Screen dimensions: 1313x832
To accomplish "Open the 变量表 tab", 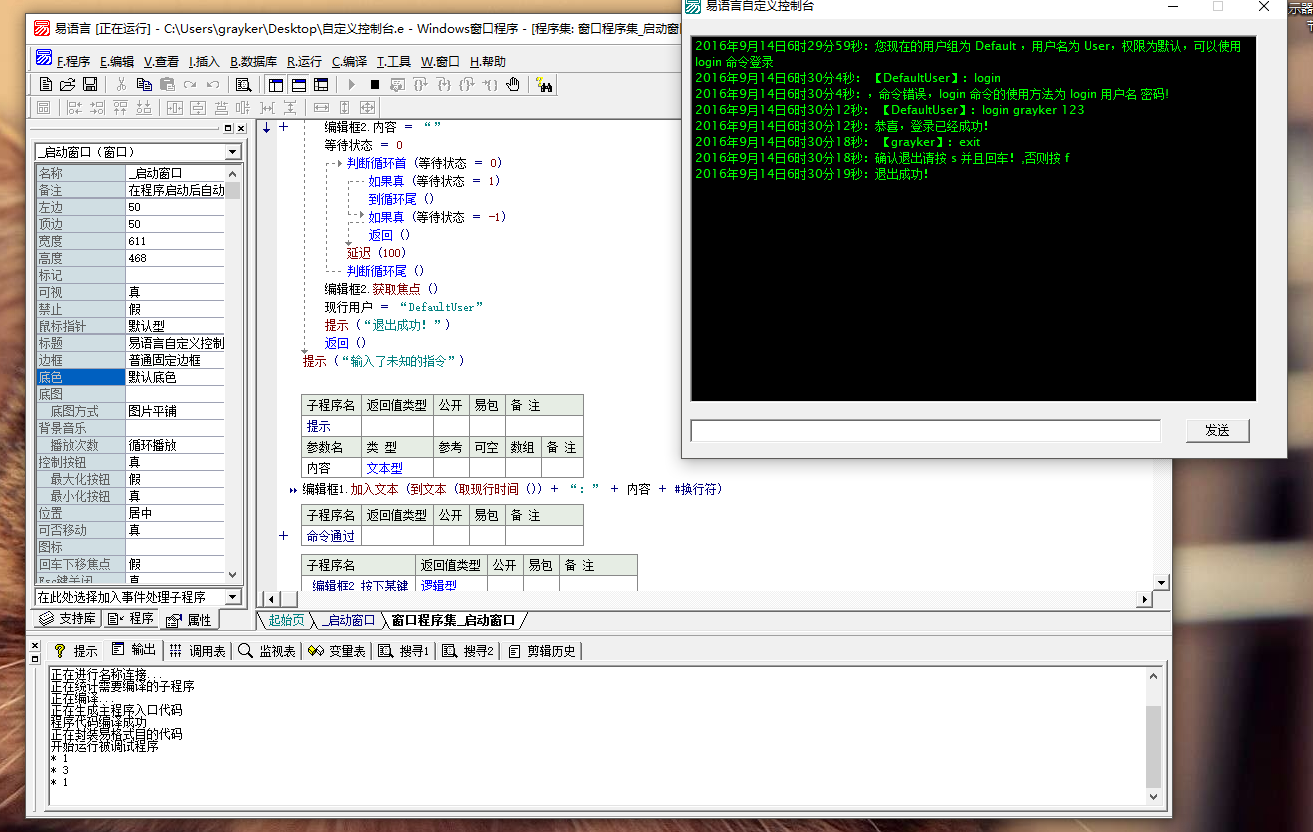I will click(337, 651).
